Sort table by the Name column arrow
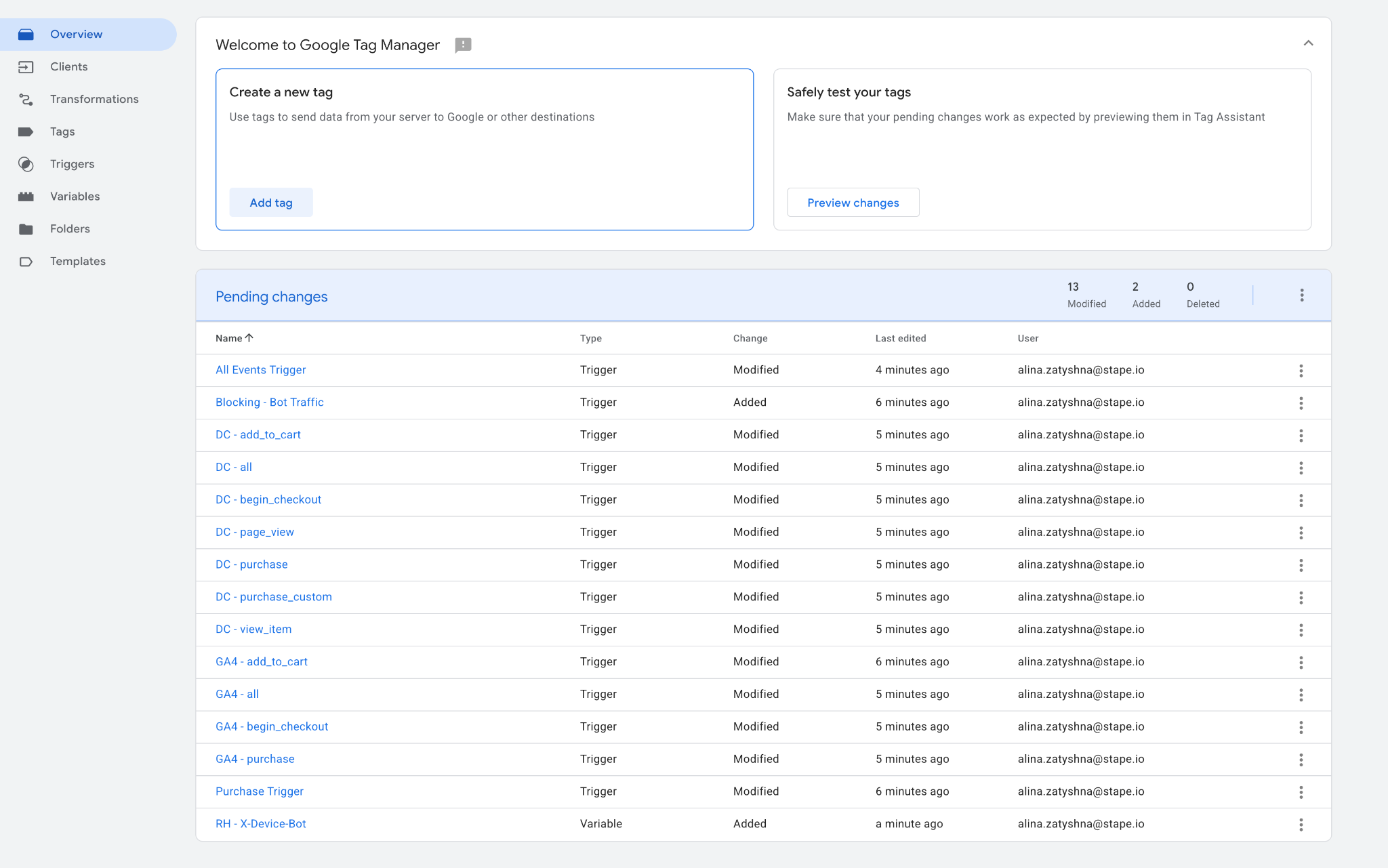This screenshot has width=1388, height=868. tap(249, 338)
